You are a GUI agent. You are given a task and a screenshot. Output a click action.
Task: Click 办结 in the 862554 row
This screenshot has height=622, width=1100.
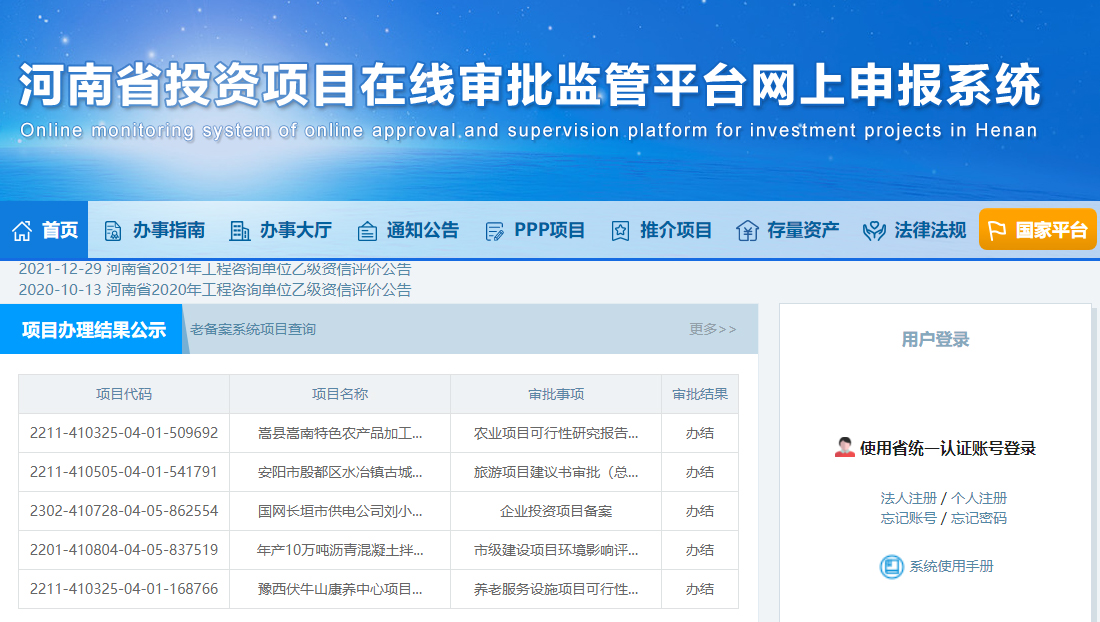pyautogui.click(x=699, y=511)
